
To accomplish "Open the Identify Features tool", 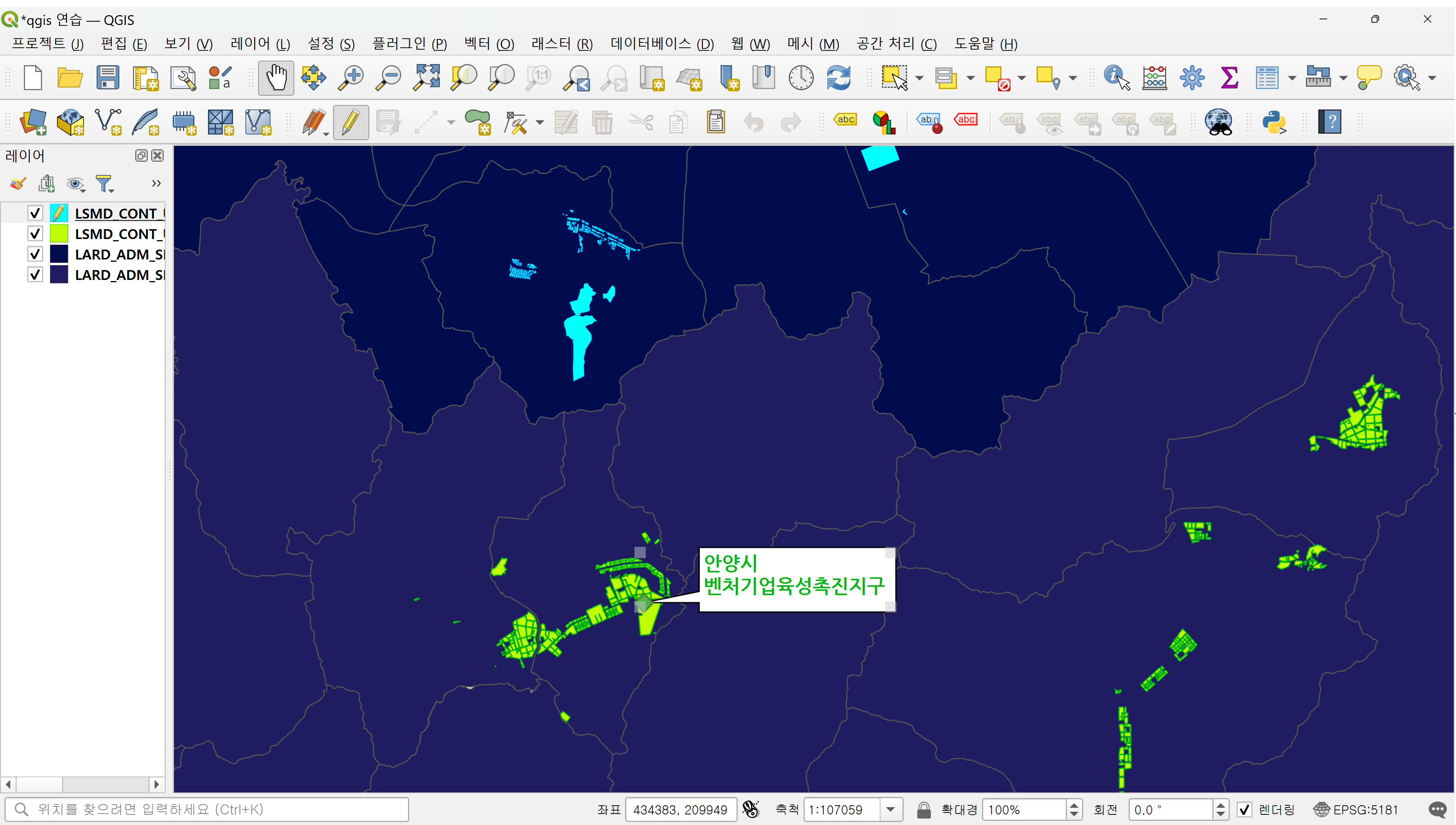I will point(1116,78).
